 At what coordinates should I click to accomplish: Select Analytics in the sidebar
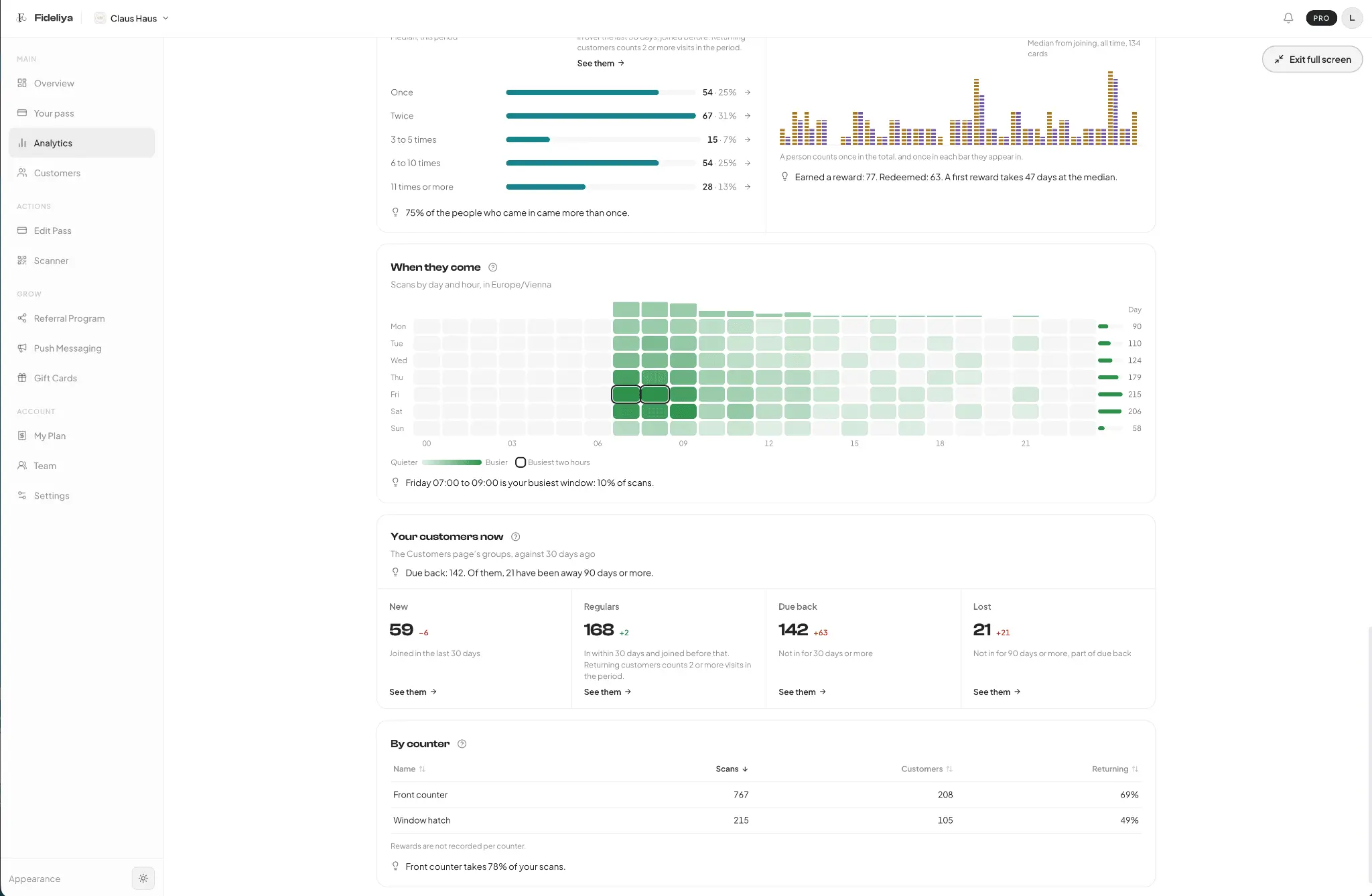pyautogui.click(x=82, y=143)
